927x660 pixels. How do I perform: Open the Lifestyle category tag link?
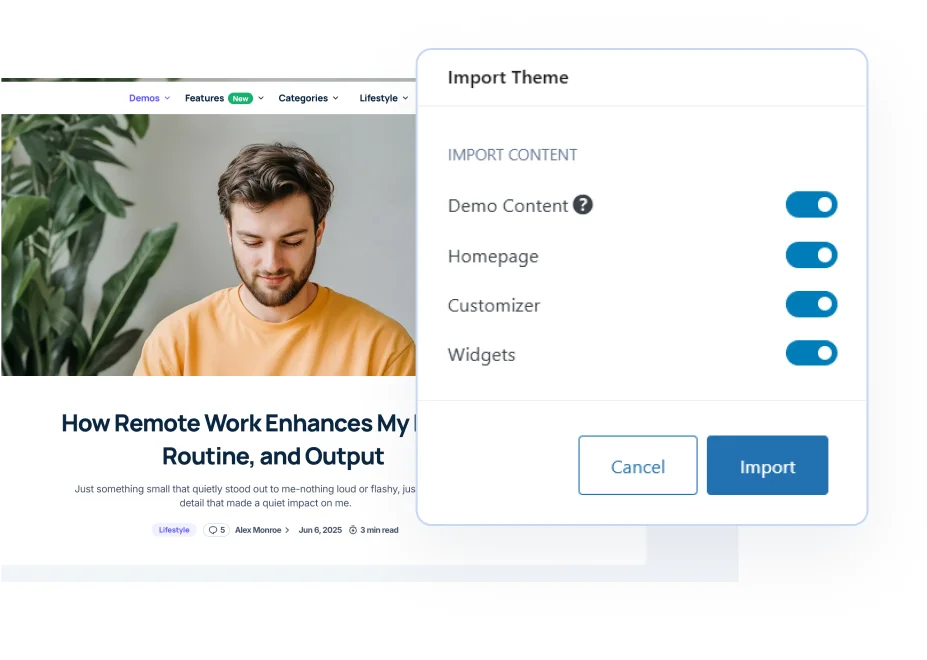(174, 530)
